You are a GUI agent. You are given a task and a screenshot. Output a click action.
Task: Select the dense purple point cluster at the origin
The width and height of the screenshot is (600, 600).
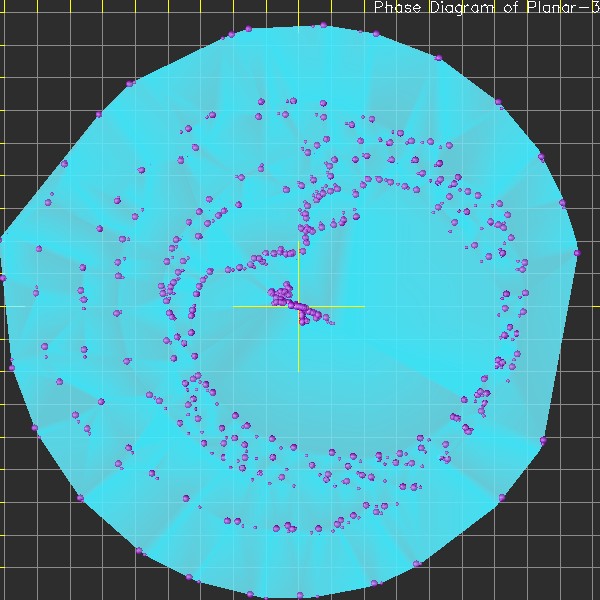[x=284, y=295]
